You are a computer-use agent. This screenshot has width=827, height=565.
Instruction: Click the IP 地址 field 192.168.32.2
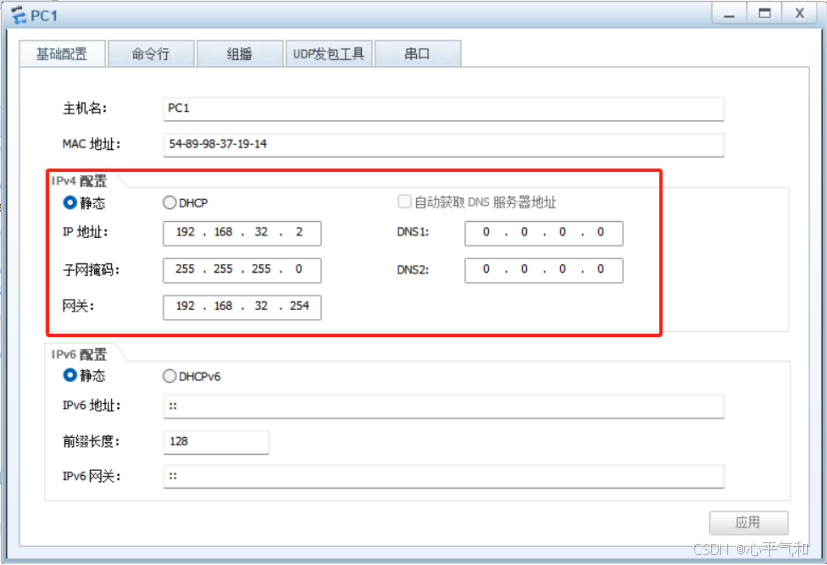(242, 233)
